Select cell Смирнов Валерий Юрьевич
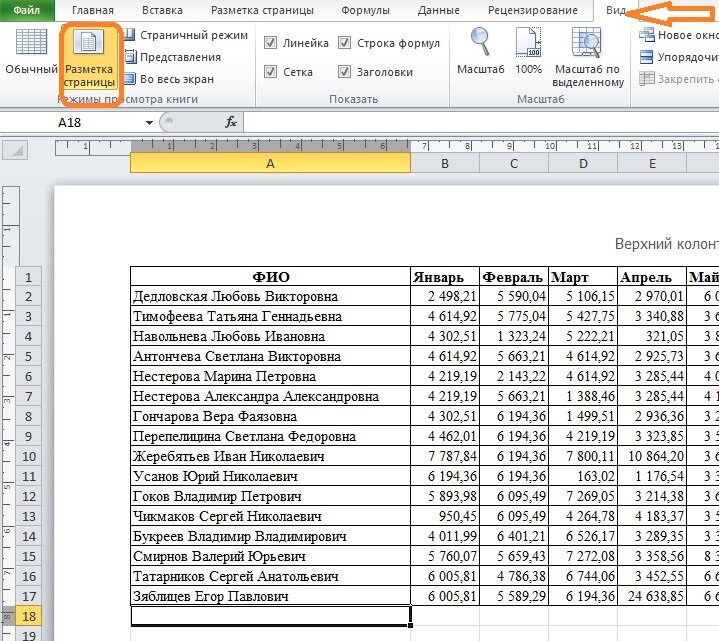This screenshot has width=719, height=641. tap(271, 557)
